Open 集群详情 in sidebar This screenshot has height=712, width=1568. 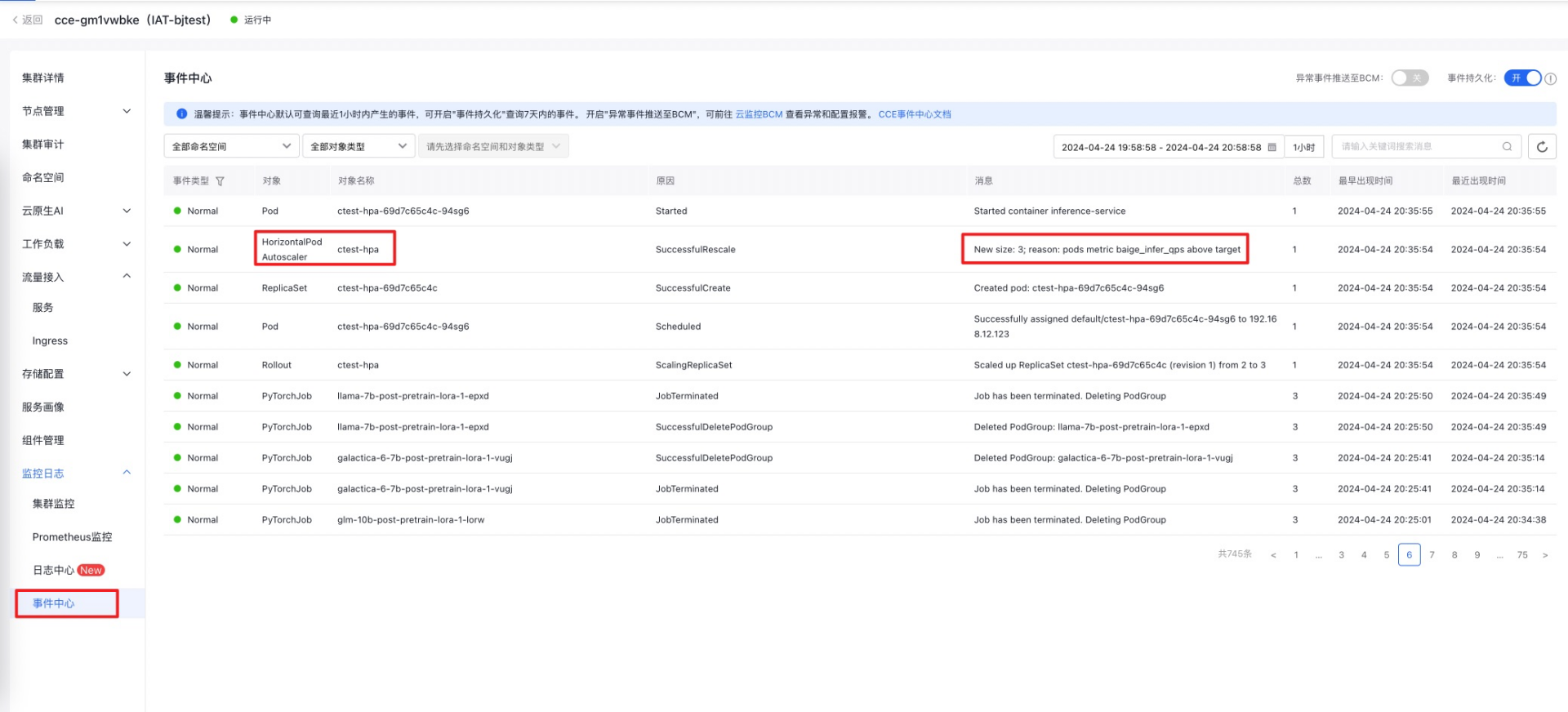[43, 78]
